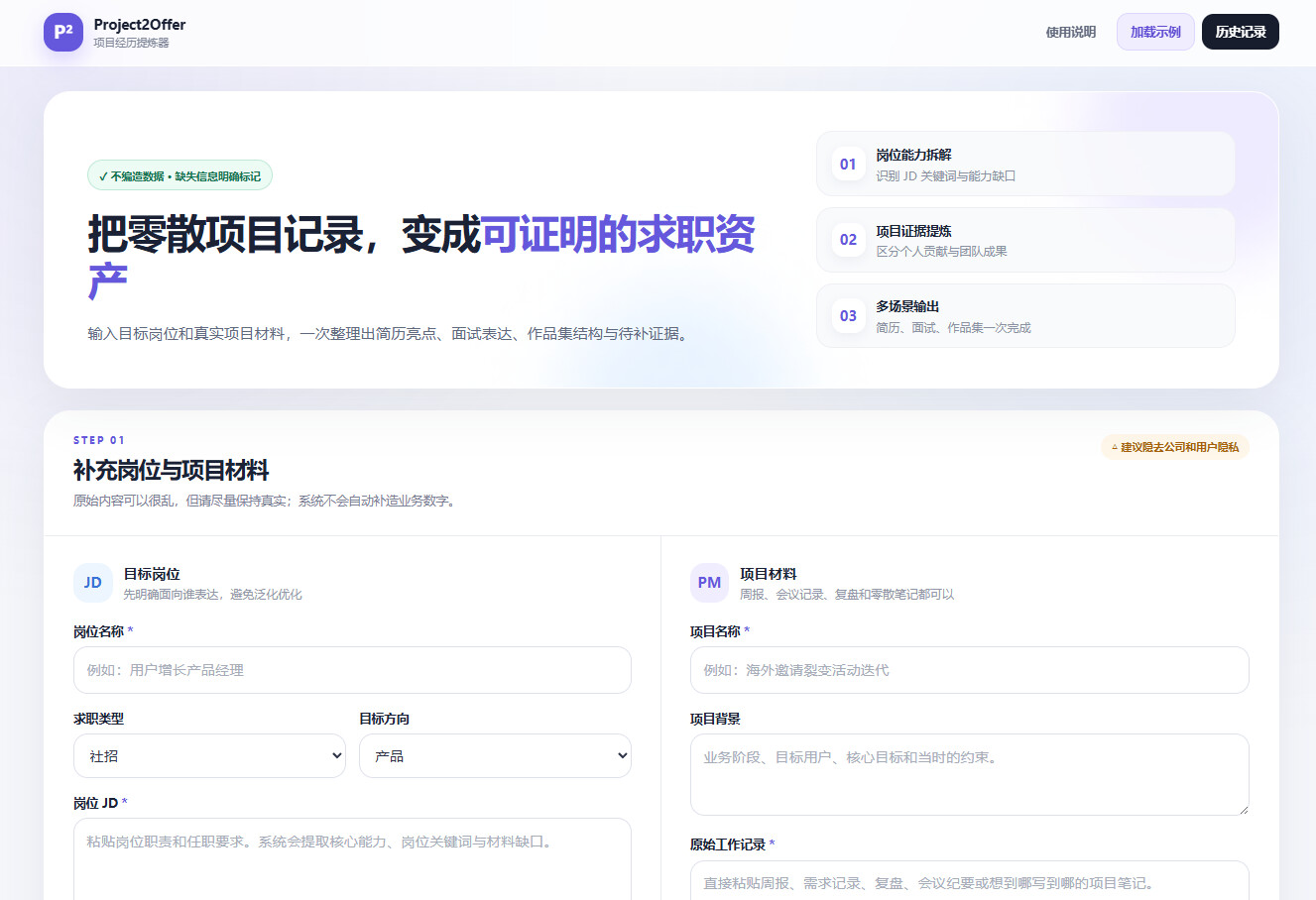This screenshot has width=1316, height=900.
Task: Click the green checkmark badge 不编造数据
Action: [x=179, y=176]
